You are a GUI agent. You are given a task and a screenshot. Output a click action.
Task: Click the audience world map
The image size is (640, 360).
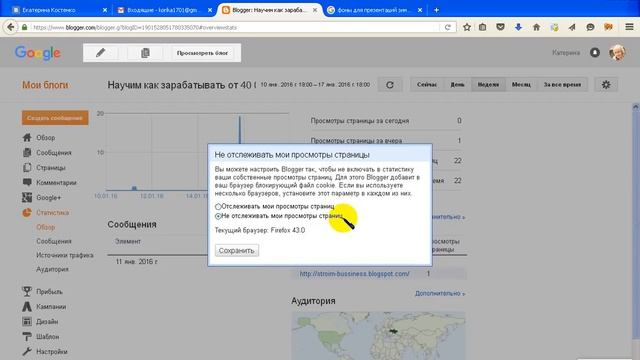378,336
